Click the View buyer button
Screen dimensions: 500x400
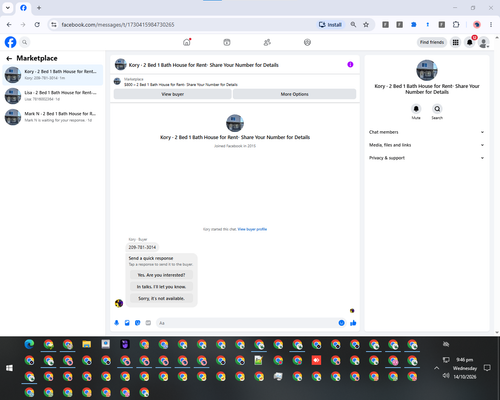172,94
